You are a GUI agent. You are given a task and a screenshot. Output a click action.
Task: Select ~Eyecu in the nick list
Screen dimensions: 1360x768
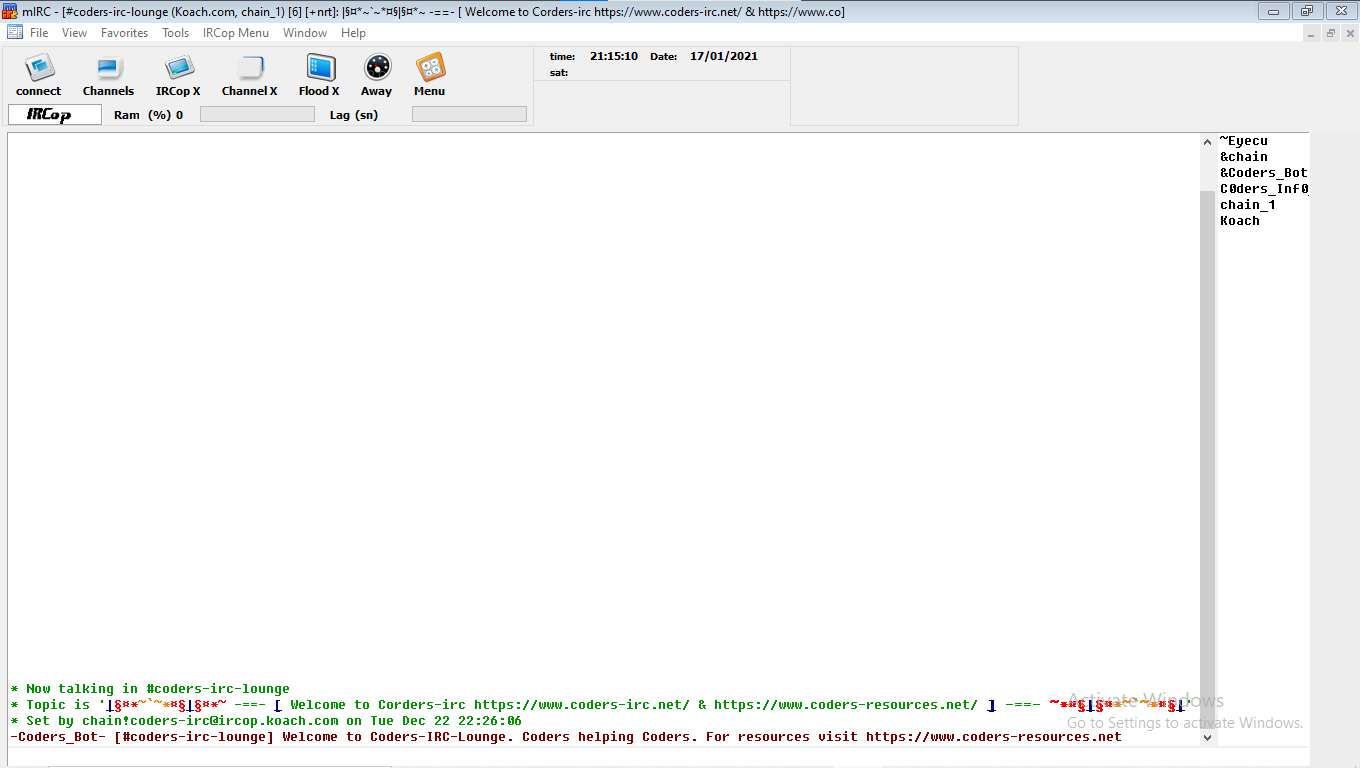(1244, 141)
